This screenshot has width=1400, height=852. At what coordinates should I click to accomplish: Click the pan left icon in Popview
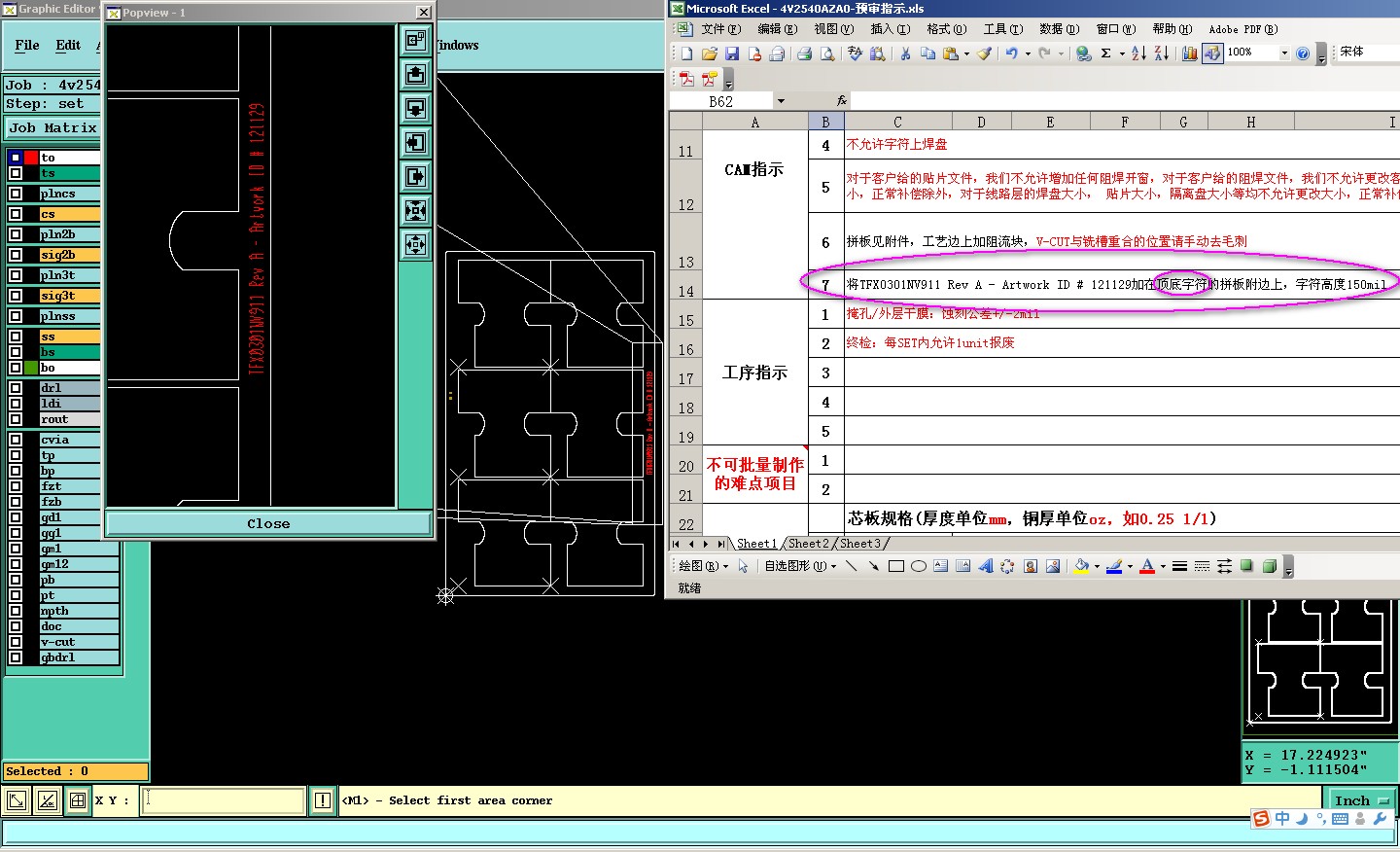pos(415,142)
